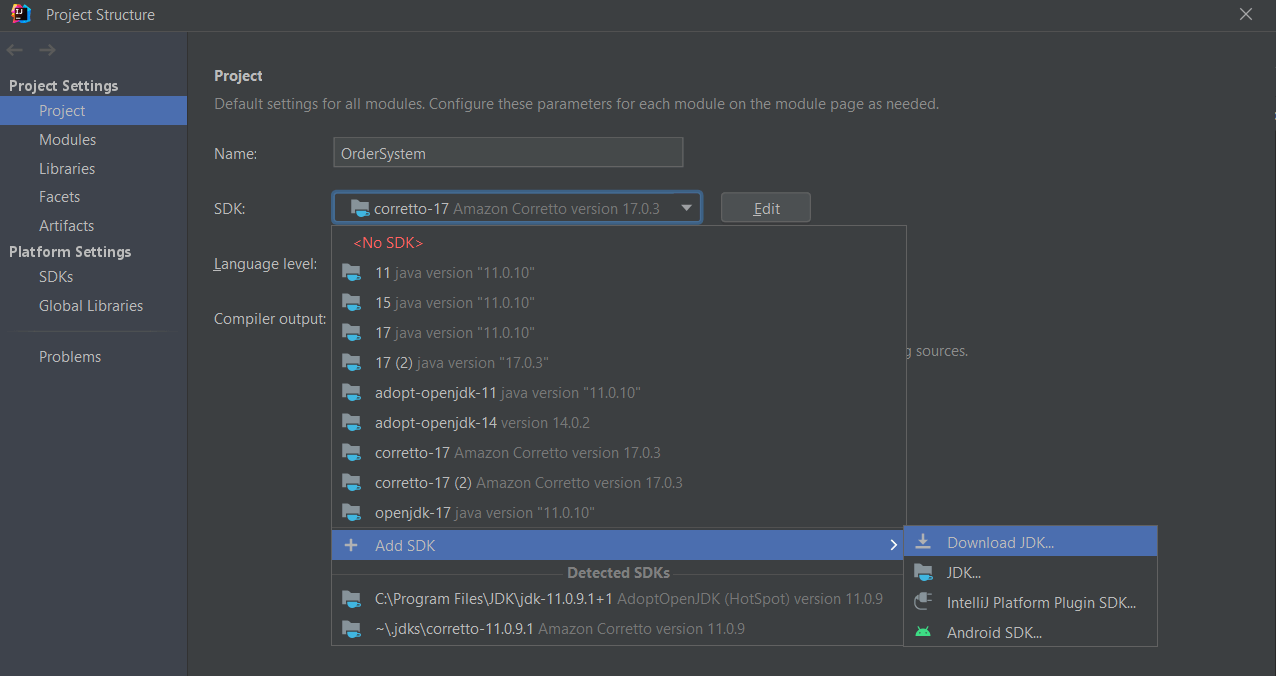Click the forward navigation arrow

click(47, 50)
